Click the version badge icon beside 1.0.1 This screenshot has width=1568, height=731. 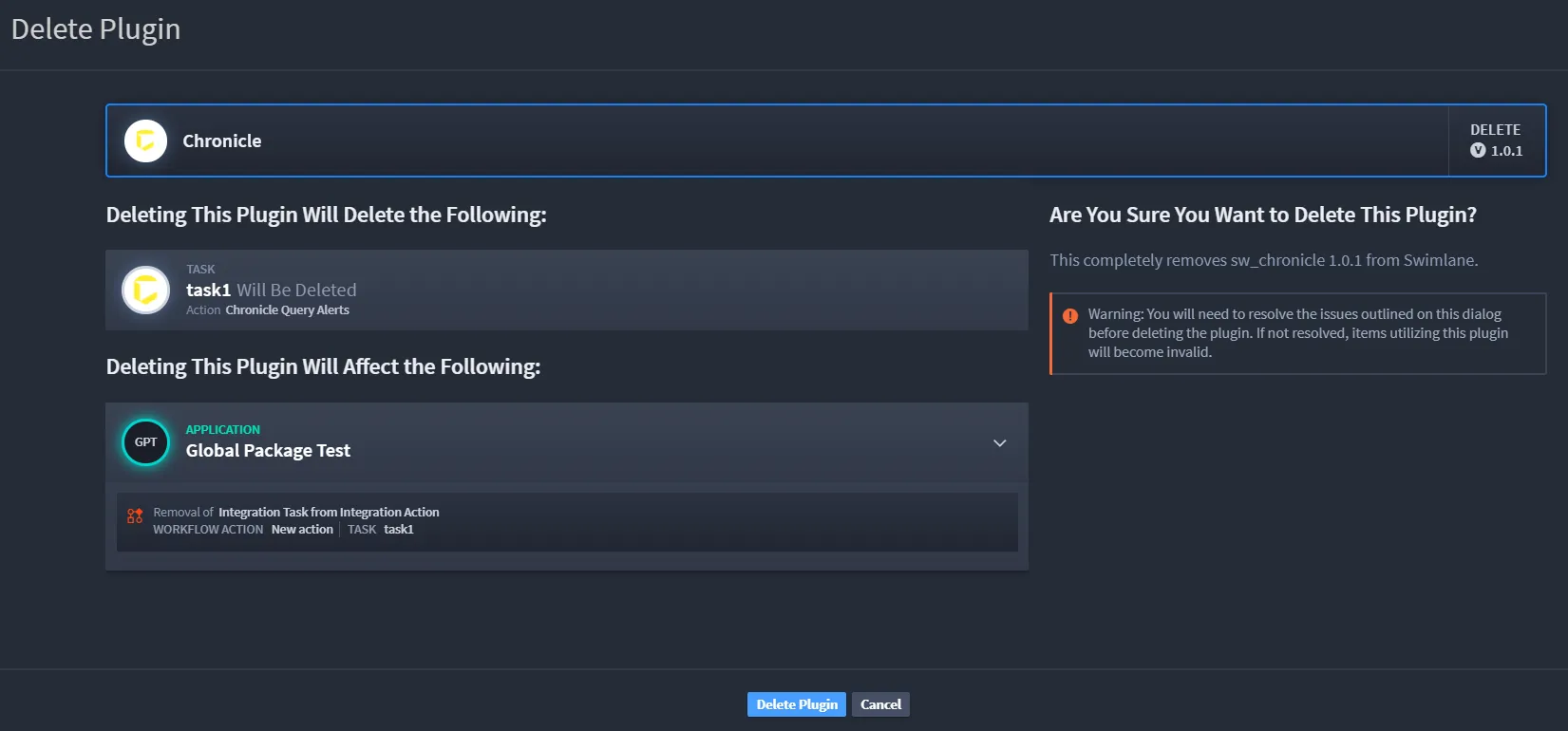click(1478, 150)
